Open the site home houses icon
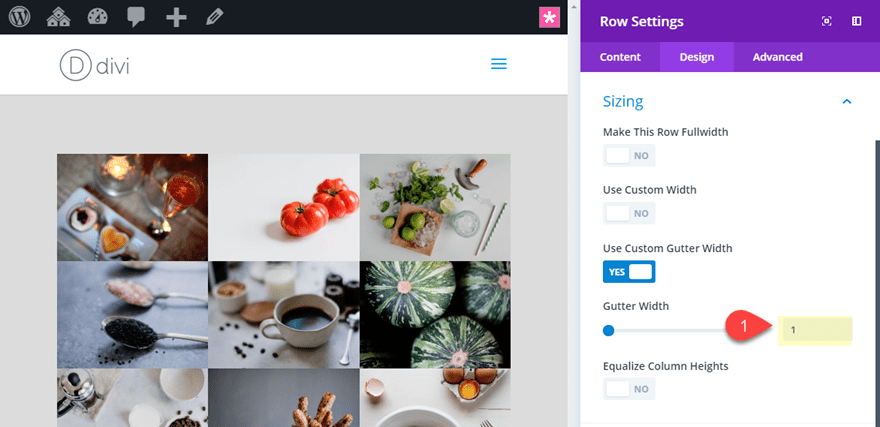Viewport: 880px width, 427px height. [x=58, y=17]
